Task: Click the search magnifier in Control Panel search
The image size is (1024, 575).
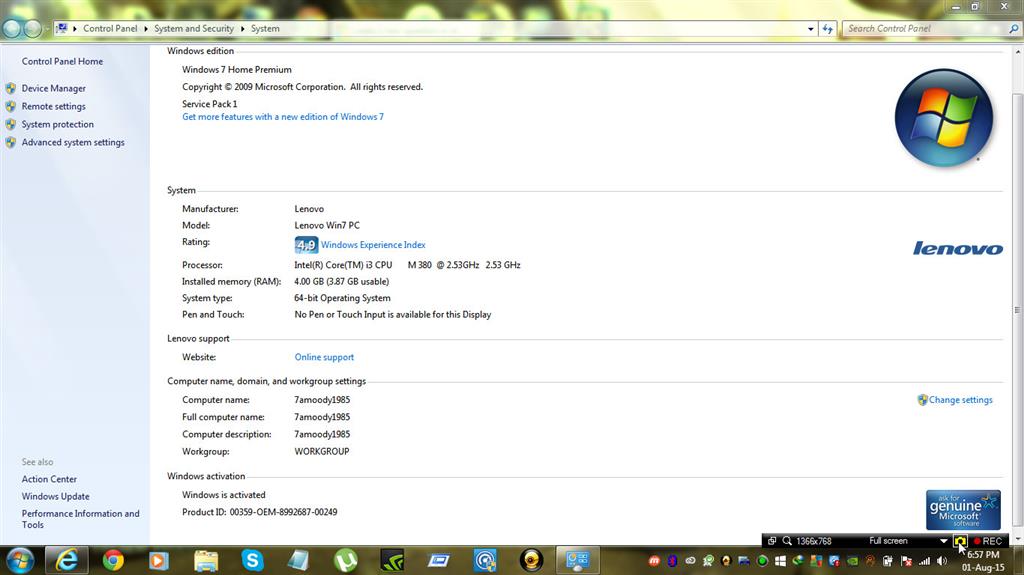Action: point(1014,29)
